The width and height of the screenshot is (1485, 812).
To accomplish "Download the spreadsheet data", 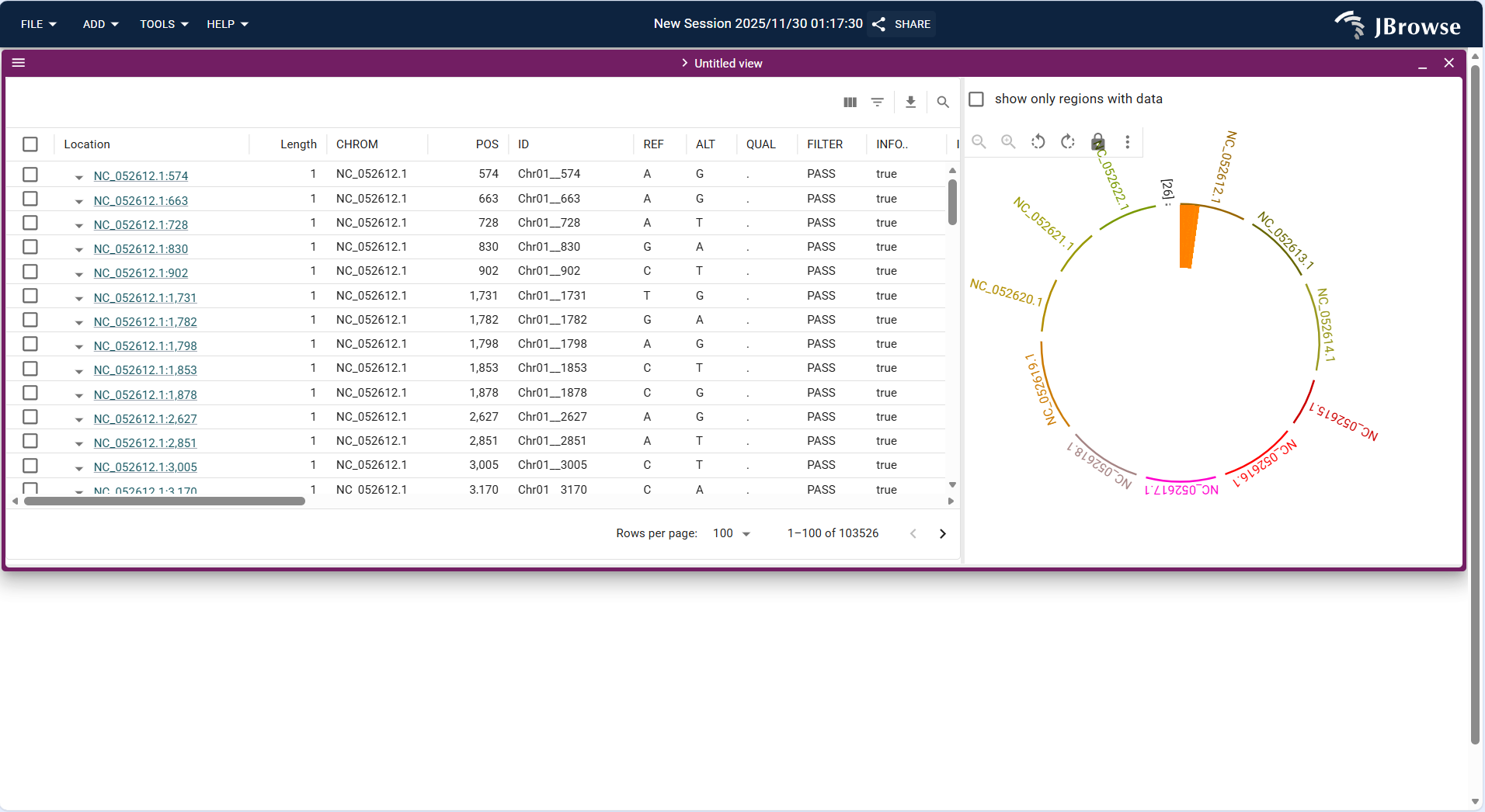I will [909, 102].
